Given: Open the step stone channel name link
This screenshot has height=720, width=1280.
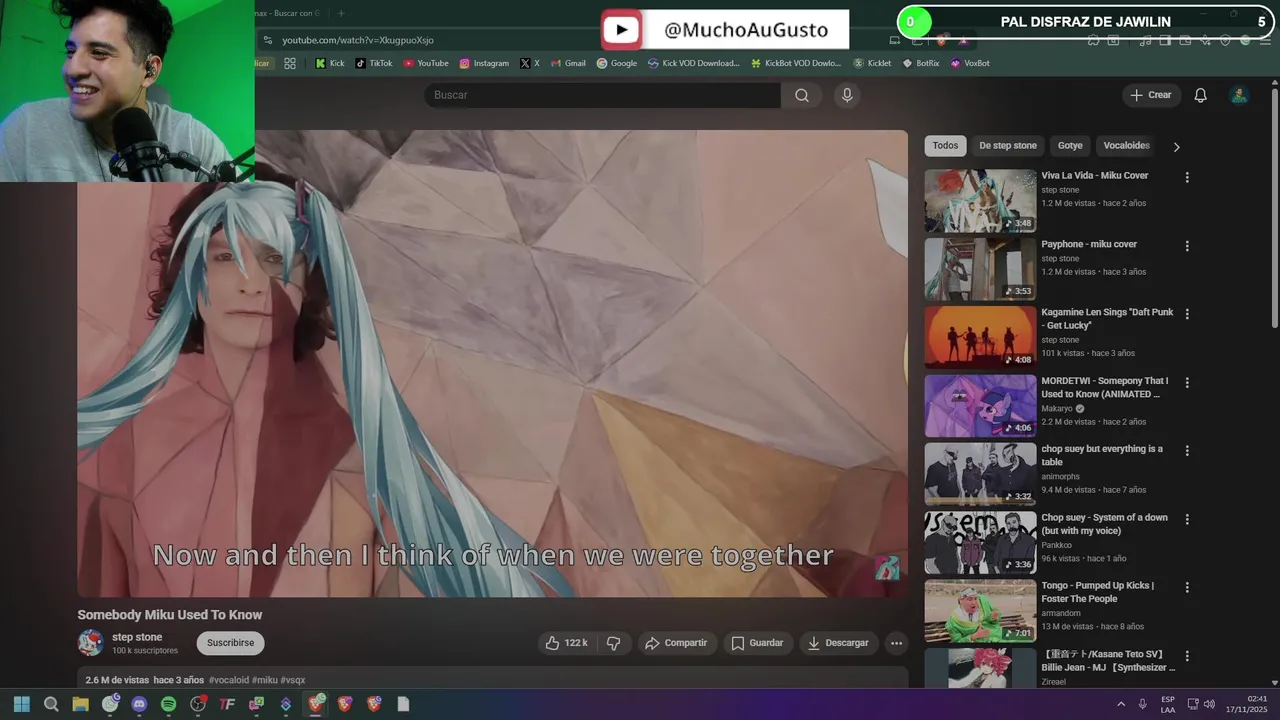Looking at the screenshot, I should [x=137, y=637].
